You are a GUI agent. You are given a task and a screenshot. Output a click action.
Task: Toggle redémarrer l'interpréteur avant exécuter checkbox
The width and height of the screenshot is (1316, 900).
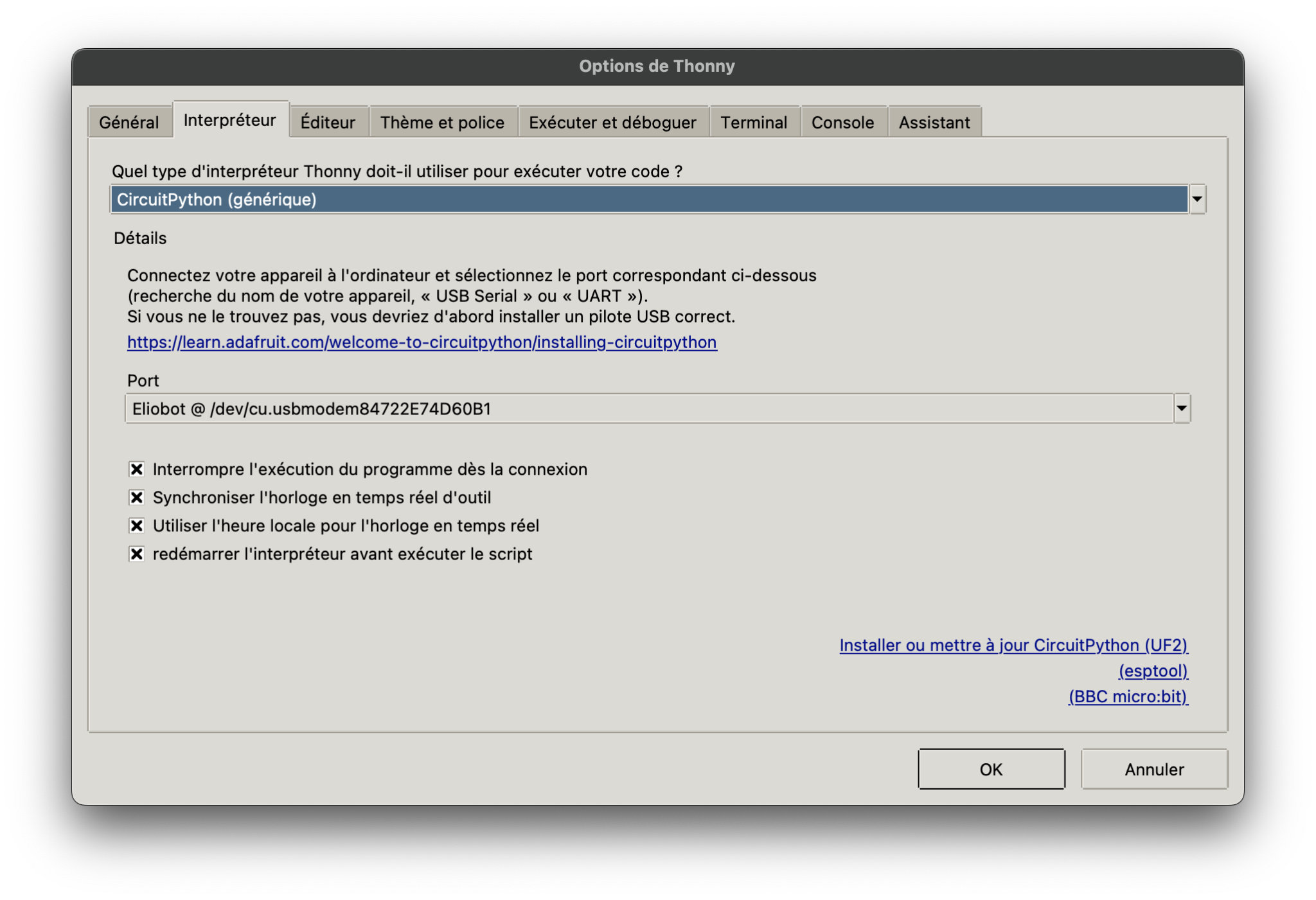click(136, 554)
